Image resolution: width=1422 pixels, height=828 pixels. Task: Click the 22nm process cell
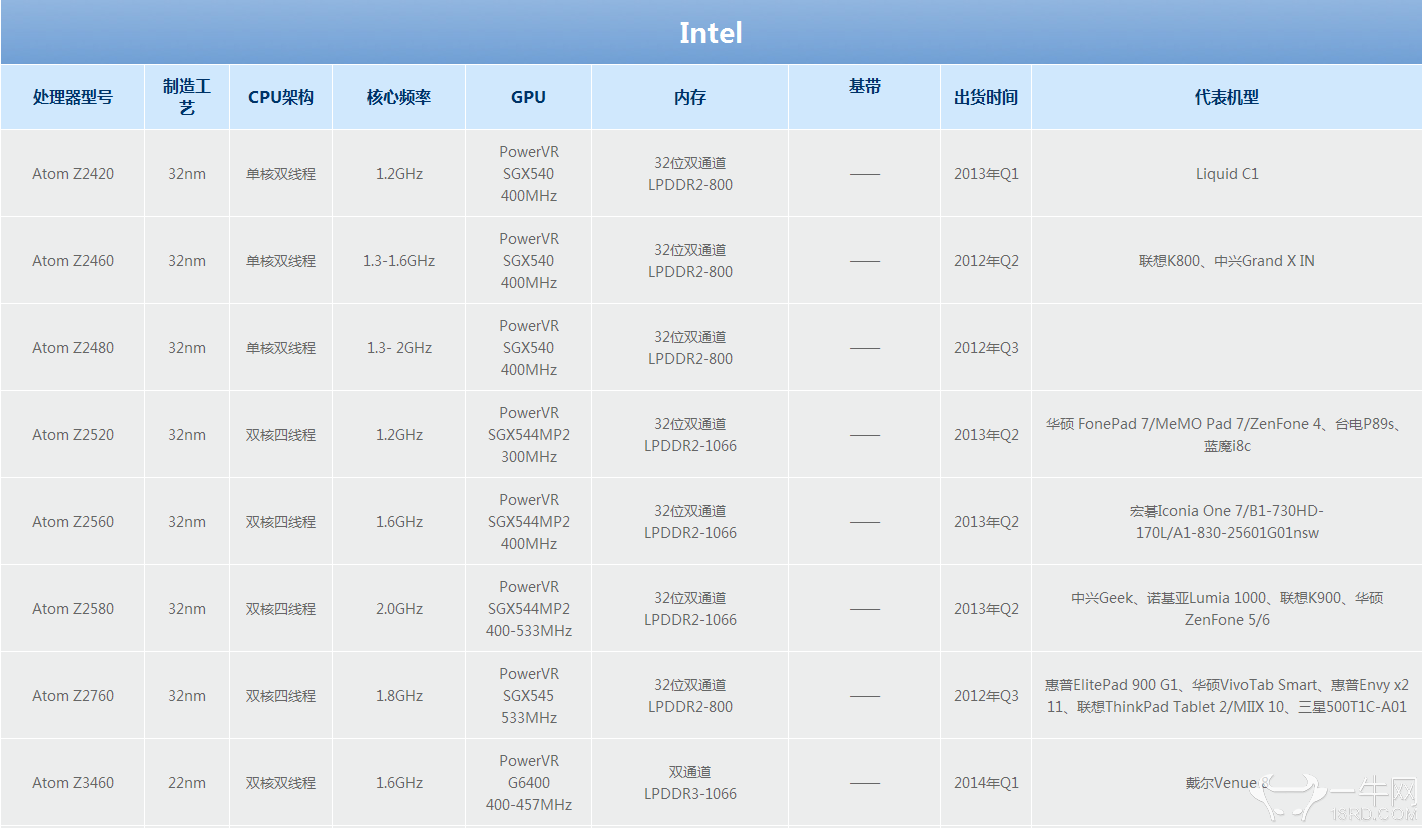(187, 783)
